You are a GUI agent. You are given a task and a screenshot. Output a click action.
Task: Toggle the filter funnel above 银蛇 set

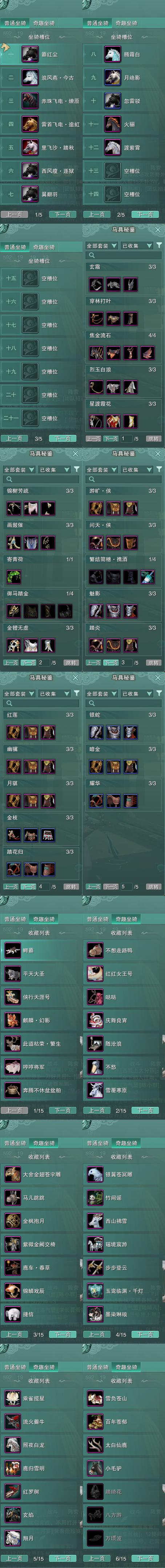click(159, 693)
